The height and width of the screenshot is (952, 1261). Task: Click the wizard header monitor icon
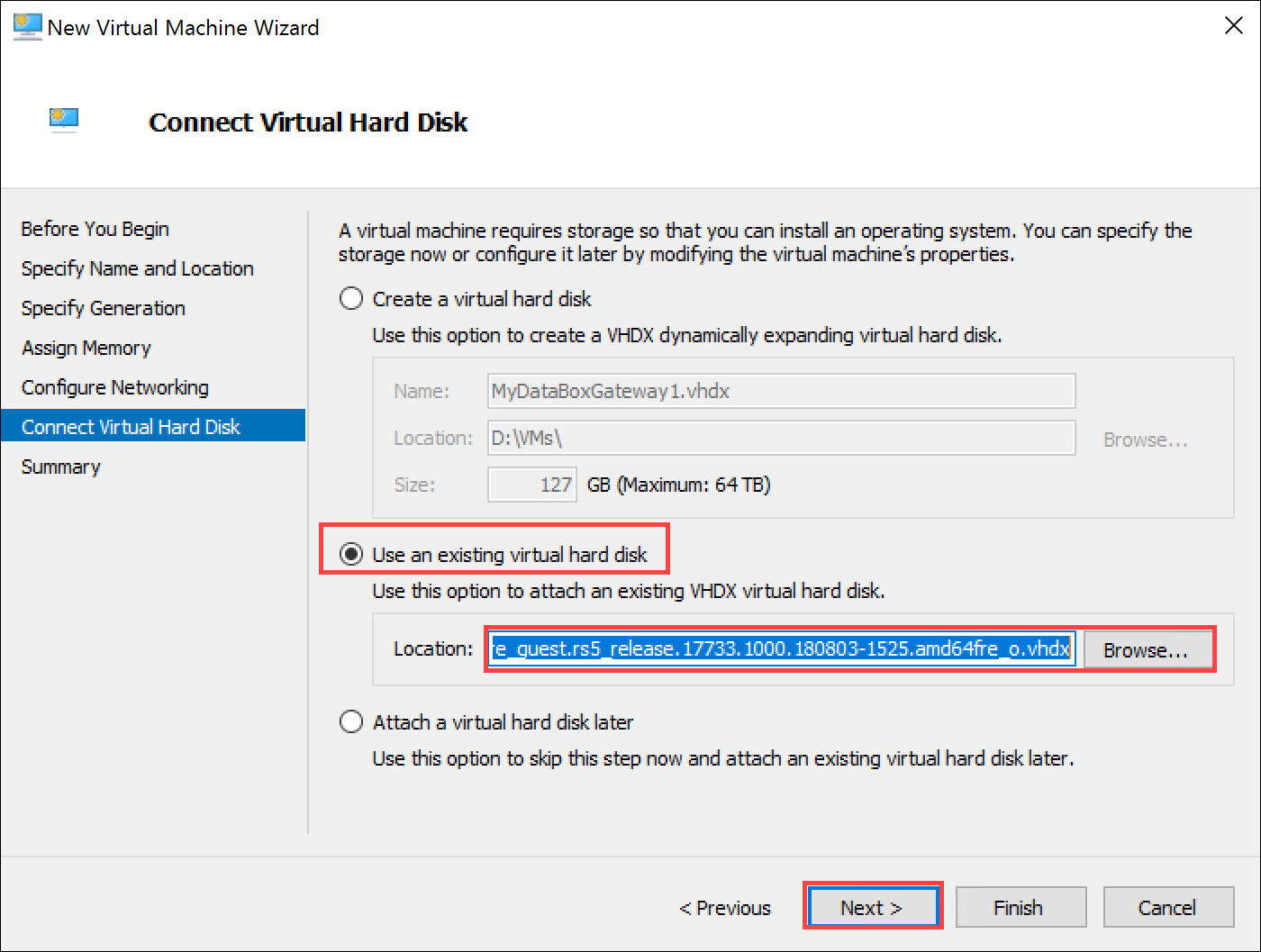pos(63,118)
